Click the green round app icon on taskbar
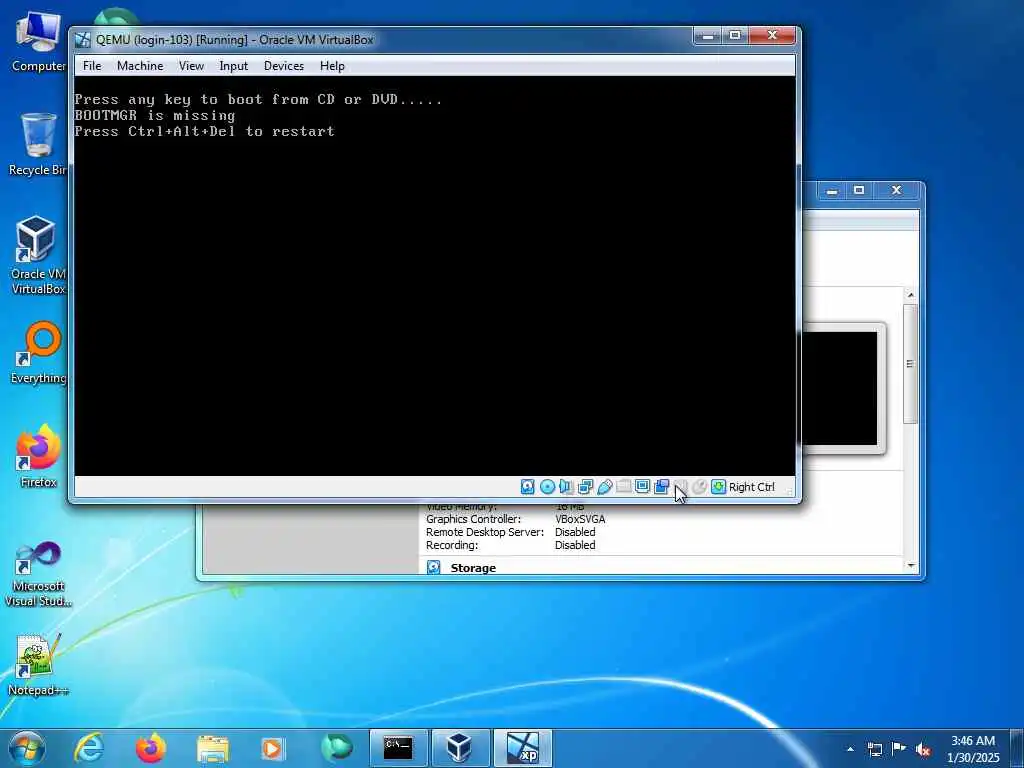The width and height of the screenshot is (1024, 768). coord(336,748)
